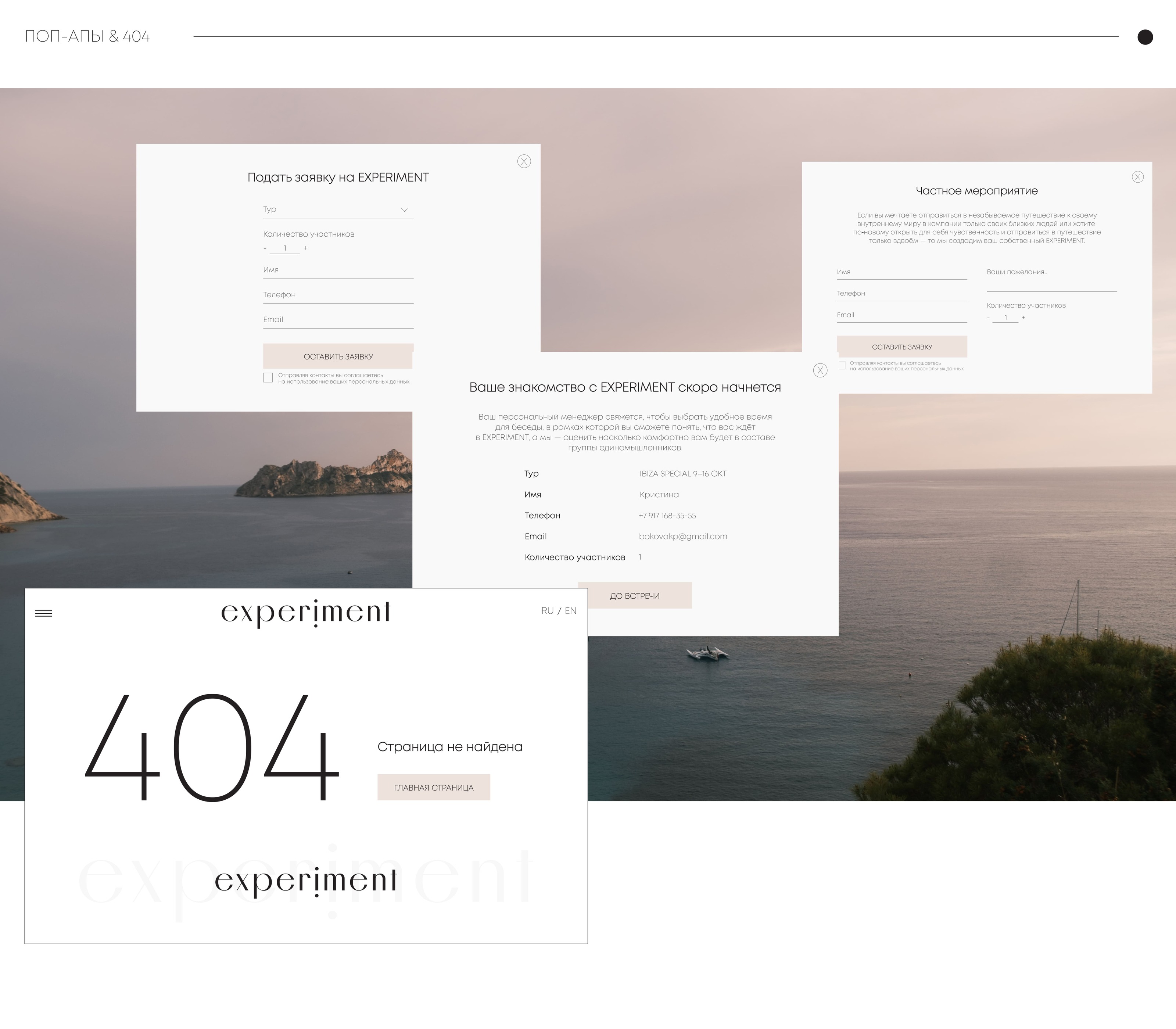Click the Ваши пожелания input field
The width and height of the screenshot is (1176, 1029).
(x=1051, y=282)
